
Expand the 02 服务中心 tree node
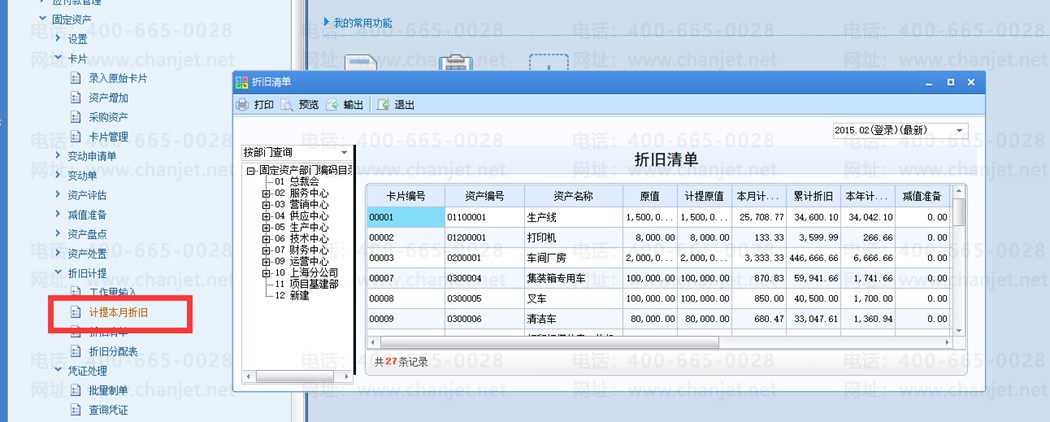266,193
